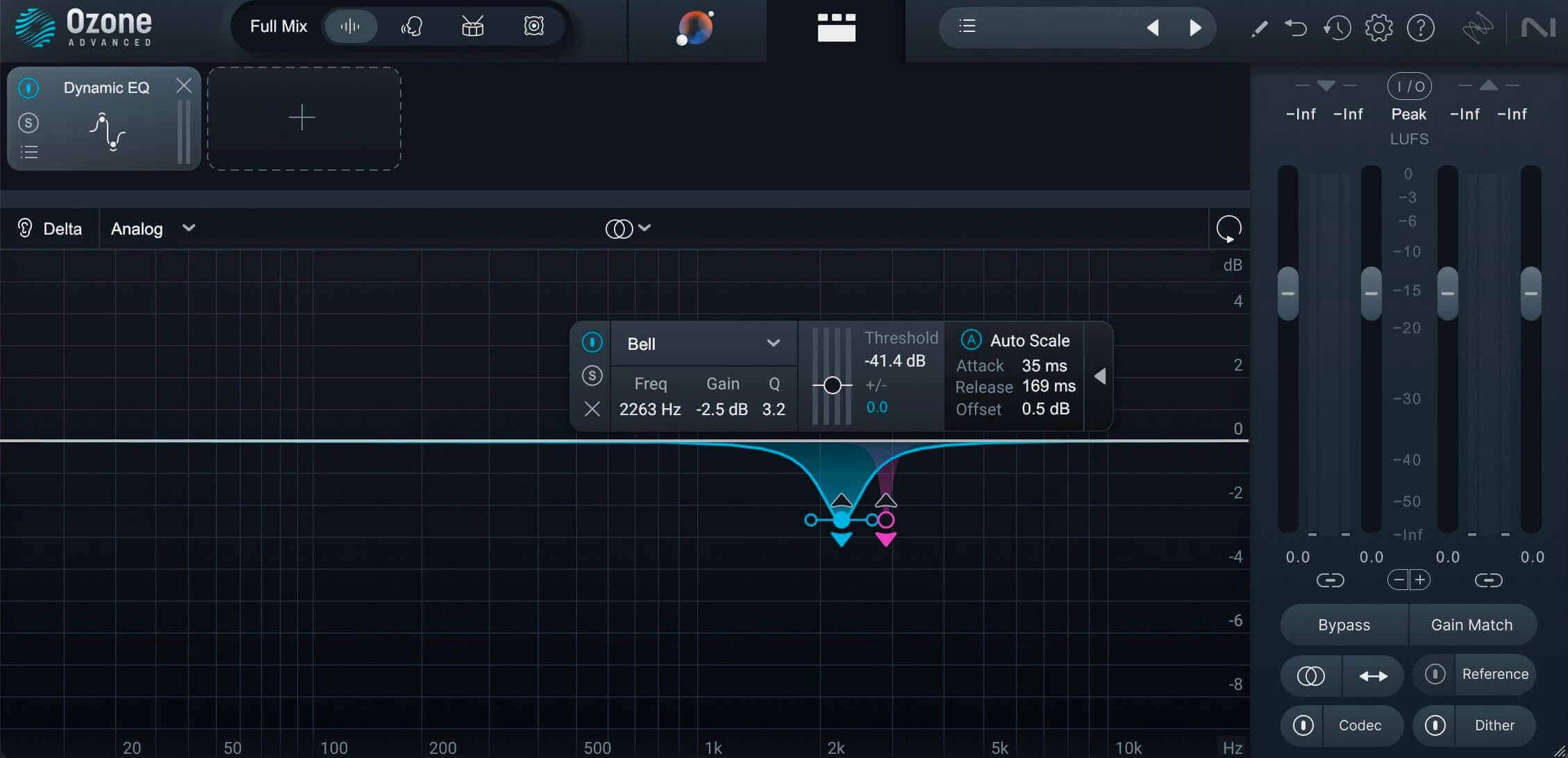Viewport: 1568px width, 758px height.
Task: Click the undo arrow icon
Action: pyautogui.click(x=1296, y=28)
